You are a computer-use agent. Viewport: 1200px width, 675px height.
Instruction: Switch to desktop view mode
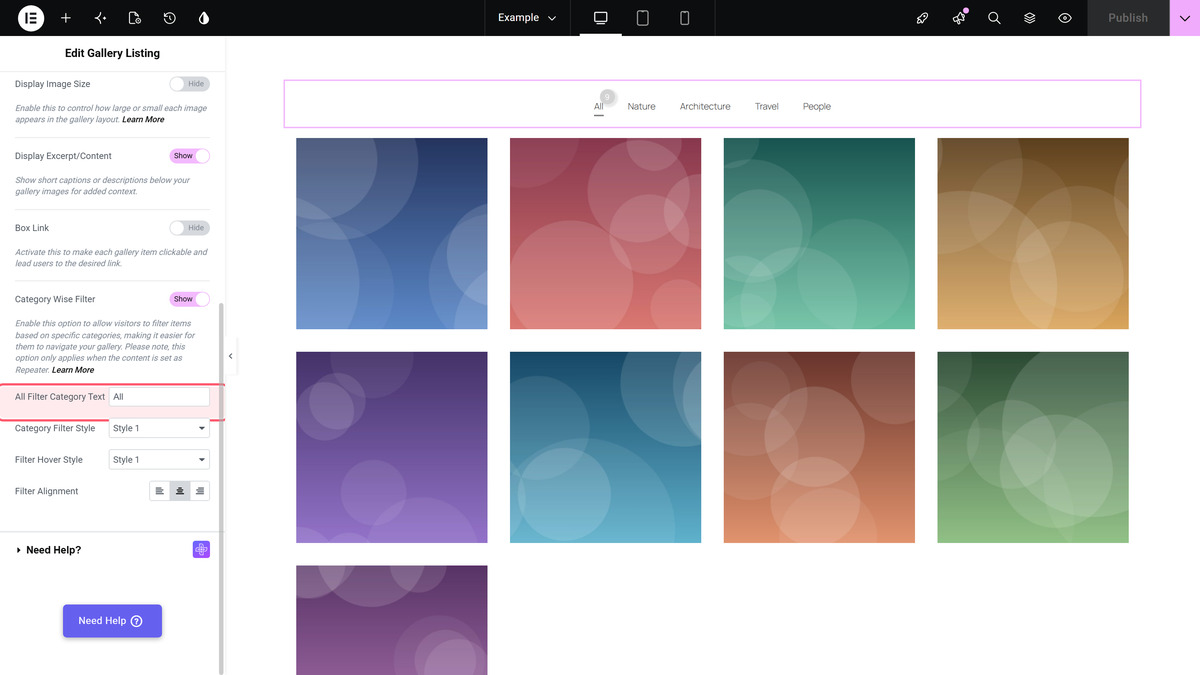pyautogui.click(x=601, y=18)
